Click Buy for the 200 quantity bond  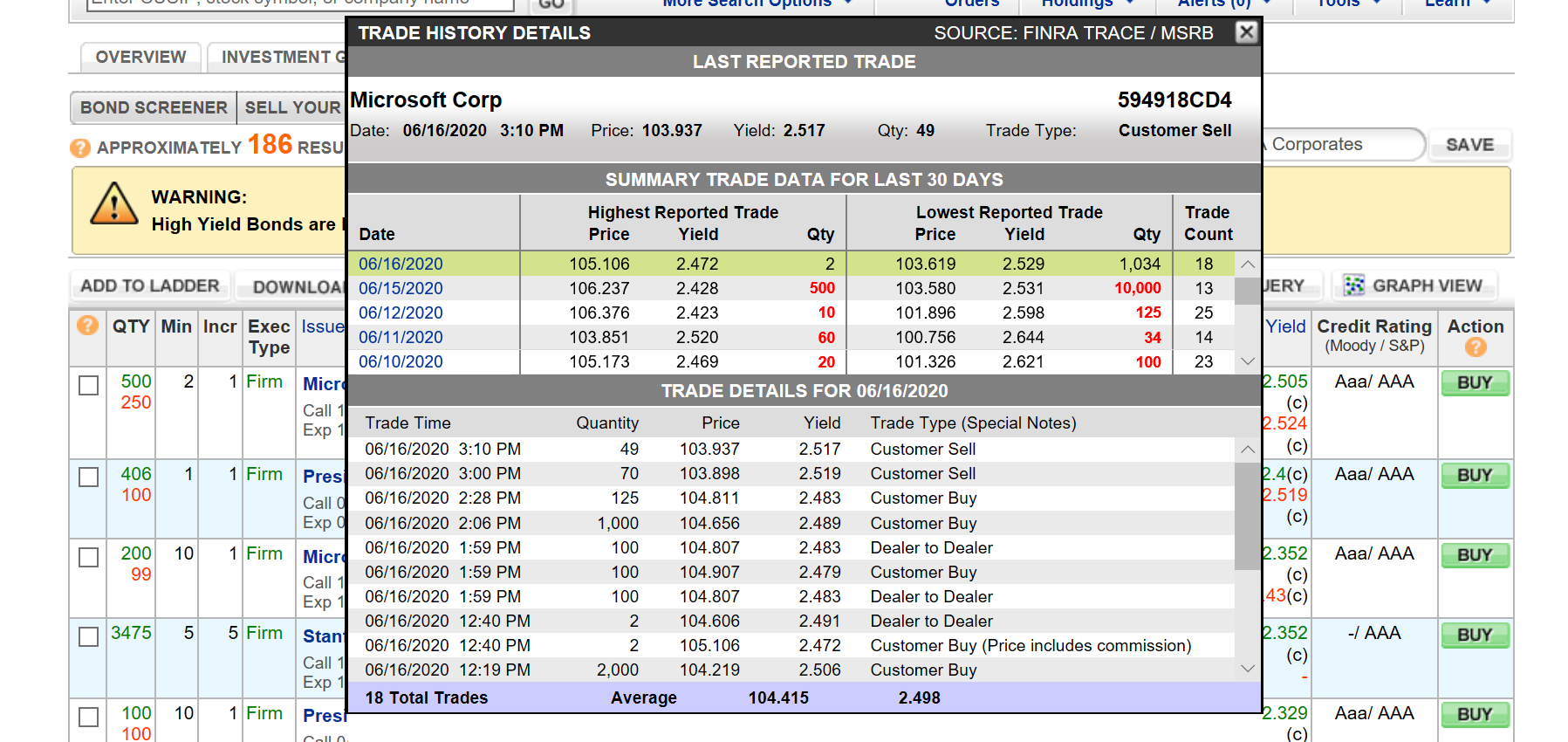coord(1475,555)
